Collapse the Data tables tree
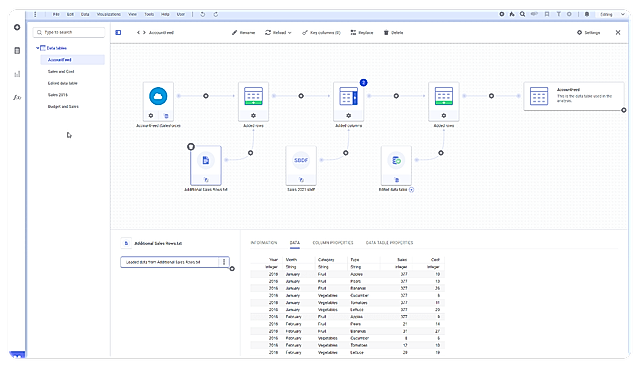640x368 pixels. tap(37, 48)
